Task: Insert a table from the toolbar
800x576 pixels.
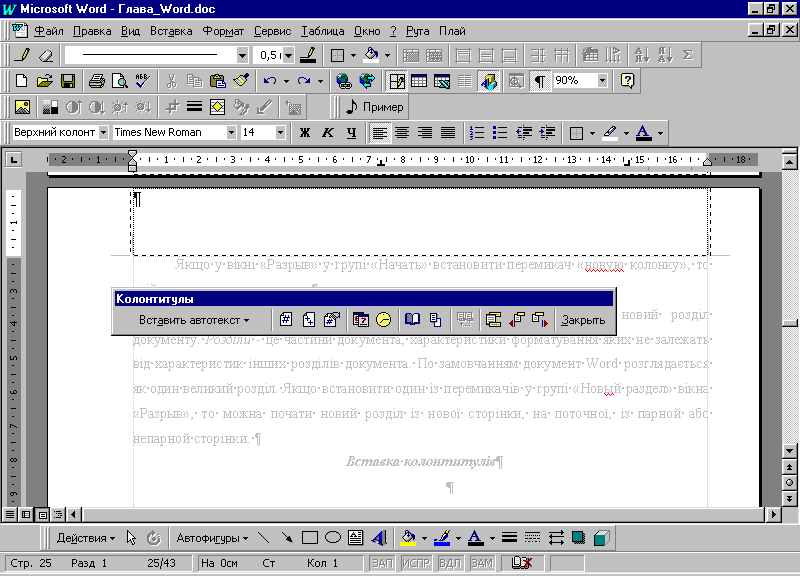Action: [419, 81]
